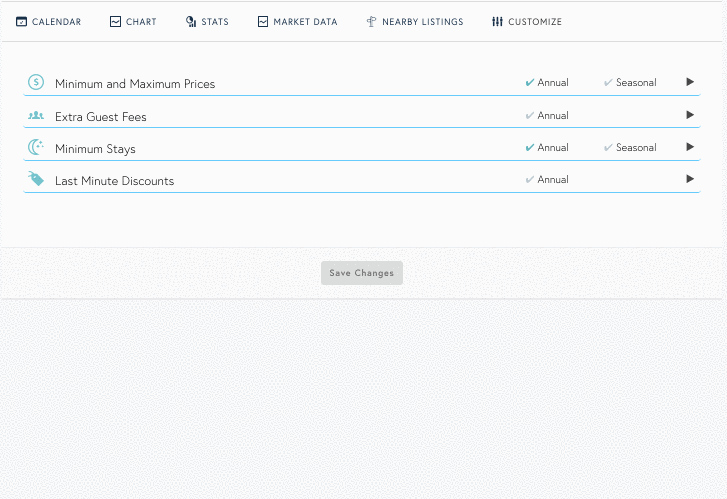Toggle Seasonal for Minimum Stays
This screenshot has height=499, width=727.
coord(630,147)
